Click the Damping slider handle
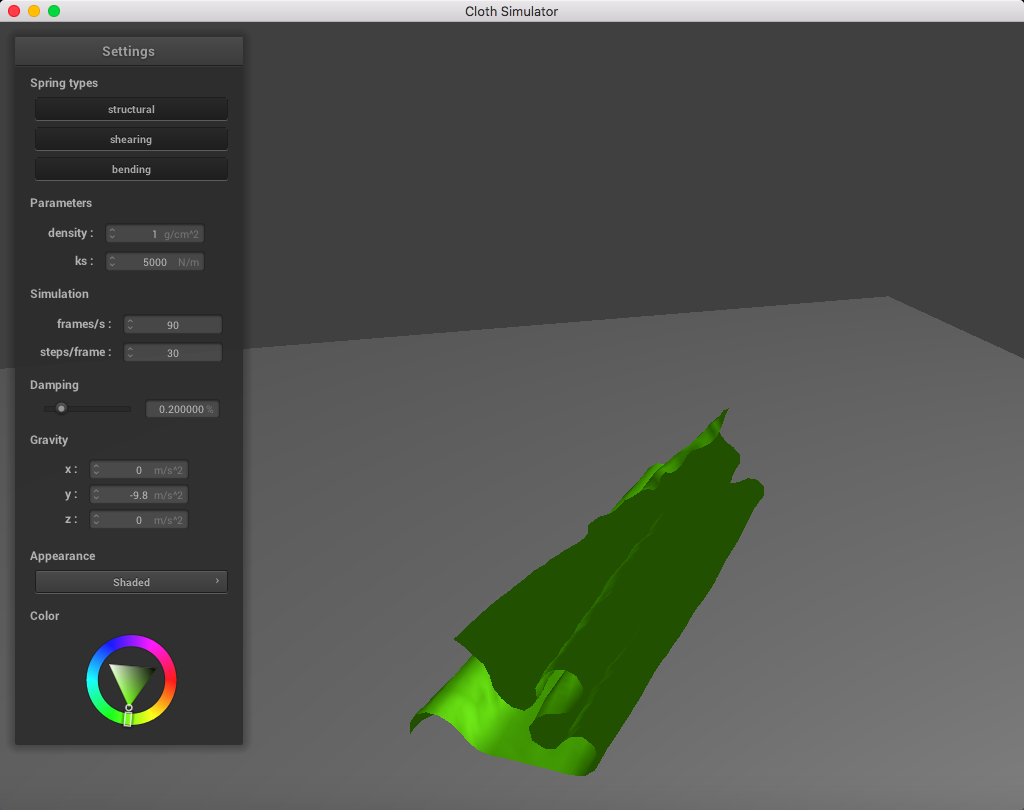Image resolution: width=1024 pixels, height=810 pixels. click(61, 409)
